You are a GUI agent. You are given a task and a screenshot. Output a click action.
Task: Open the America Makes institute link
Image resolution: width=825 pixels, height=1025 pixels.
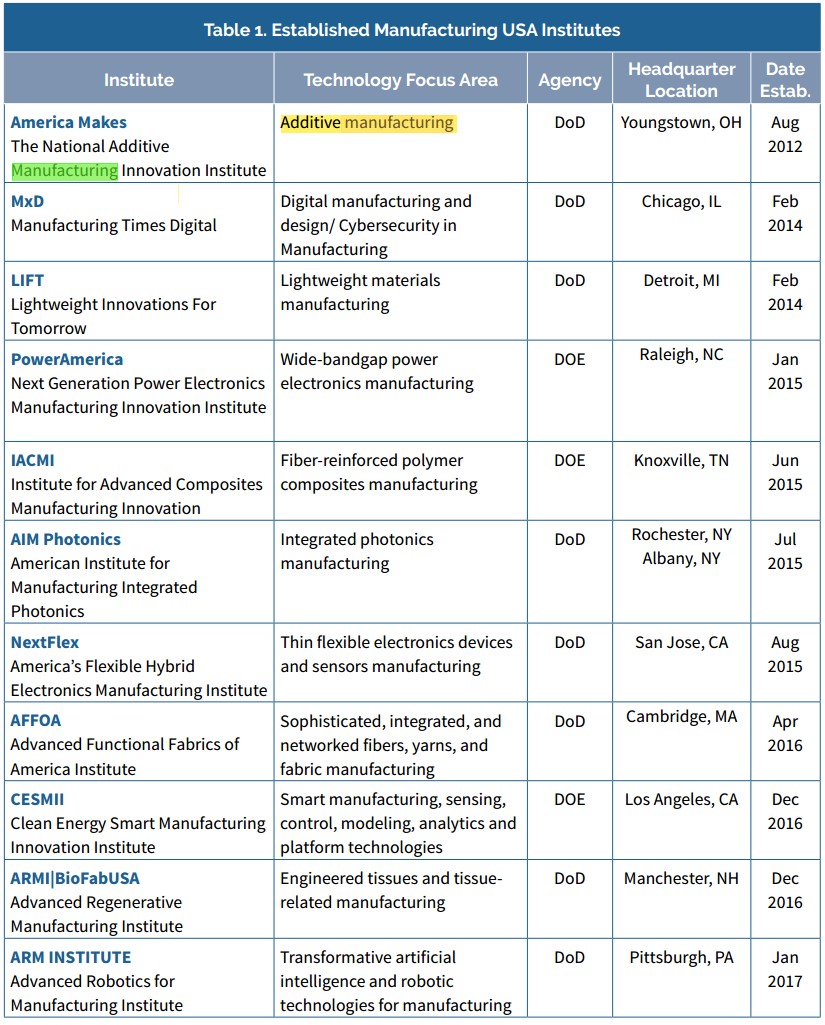[x=69, y=122]
